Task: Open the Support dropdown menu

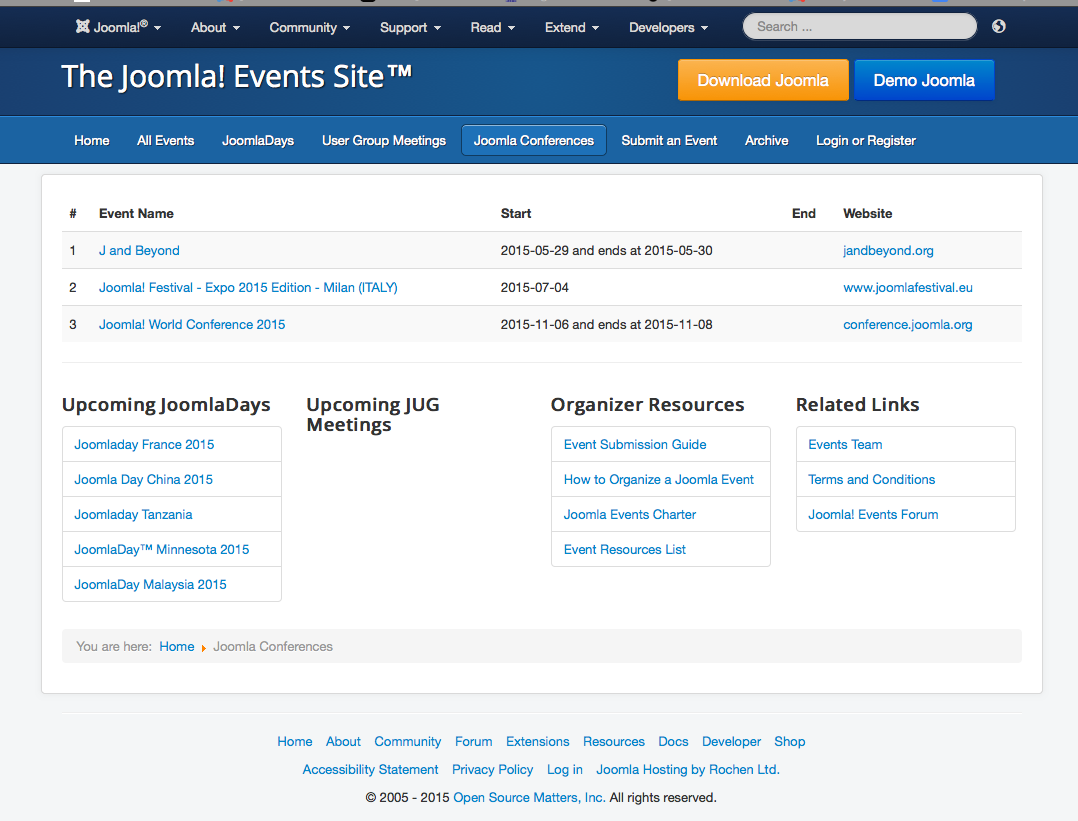Action: pyautogui.click(x=410, y=28)
